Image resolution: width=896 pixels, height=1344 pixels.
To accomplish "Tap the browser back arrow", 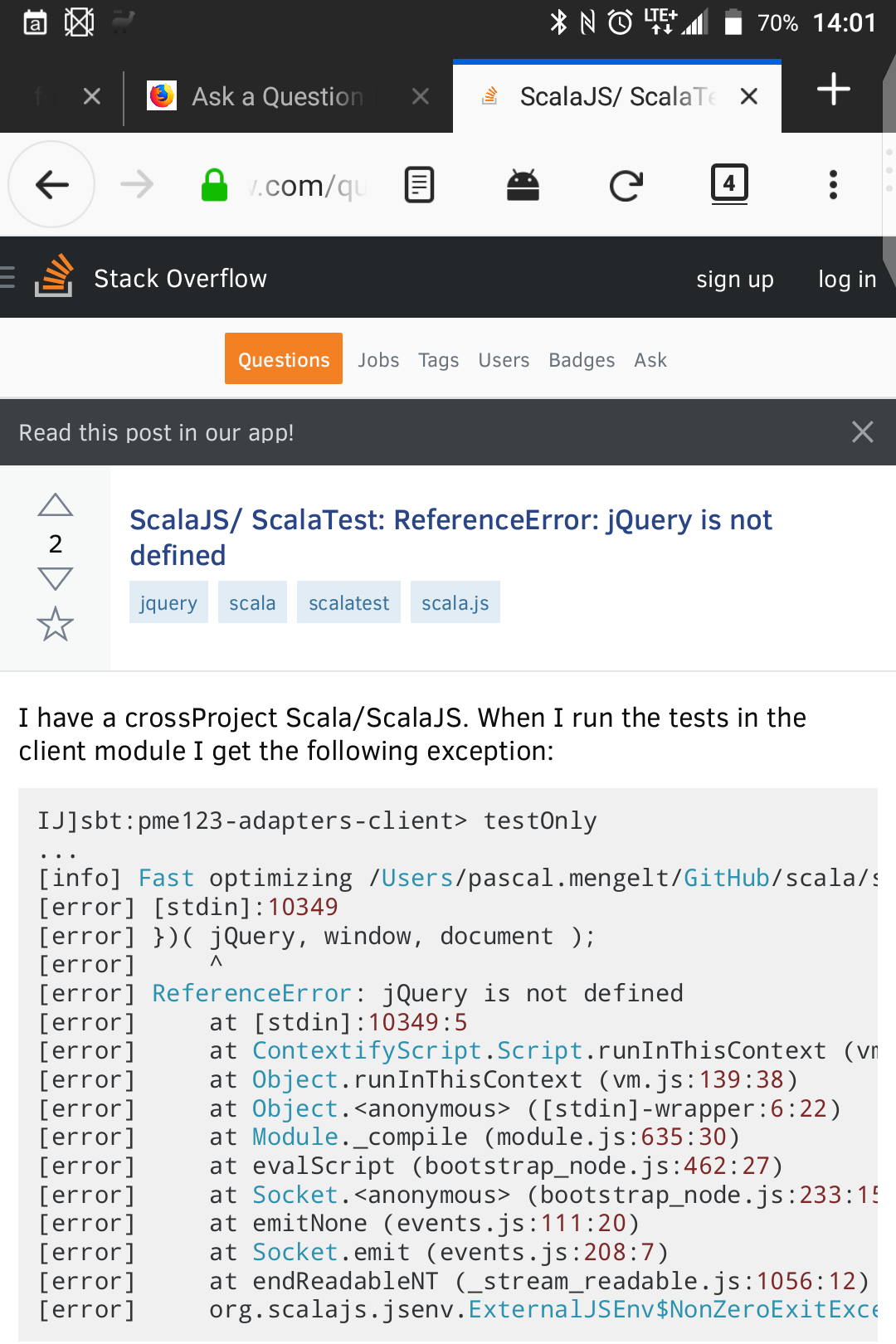I will tap(51, 184).
